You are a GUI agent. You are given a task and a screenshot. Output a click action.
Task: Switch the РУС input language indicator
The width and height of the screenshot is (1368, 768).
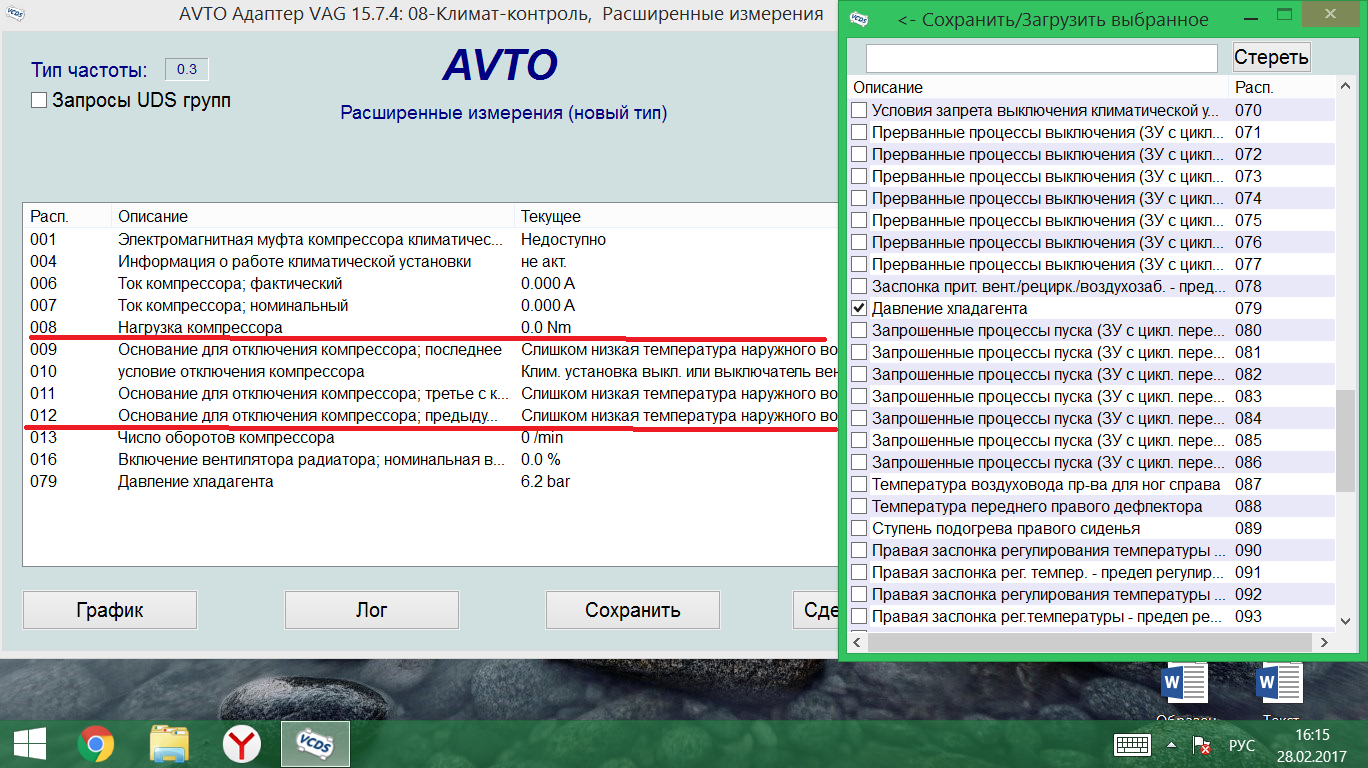(x=1241, y=745)
